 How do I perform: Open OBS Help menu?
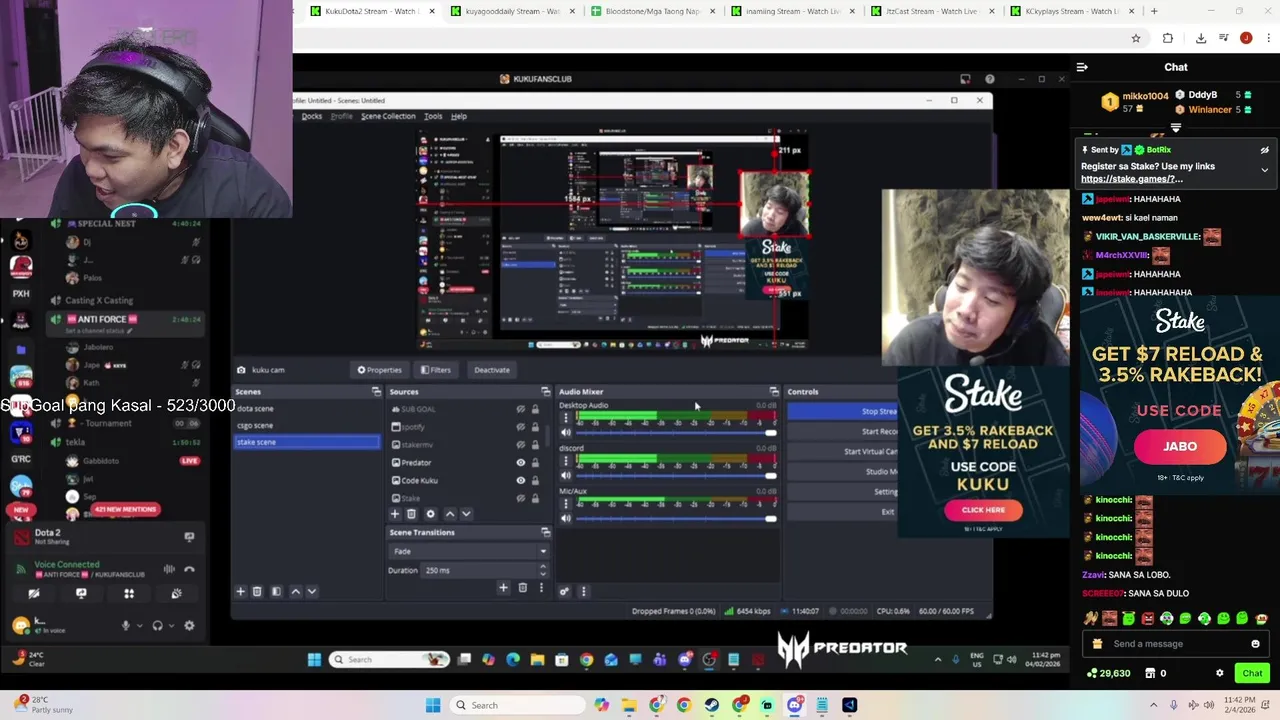tap(459, 116)
